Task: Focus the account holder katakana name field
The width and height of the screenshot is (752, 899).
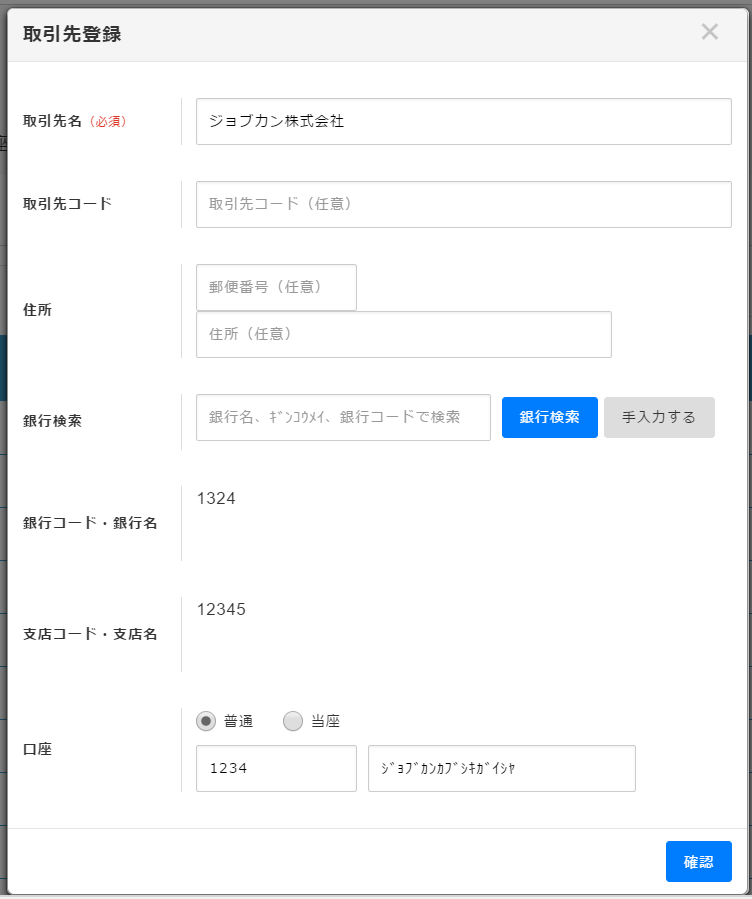Action: 501,768
